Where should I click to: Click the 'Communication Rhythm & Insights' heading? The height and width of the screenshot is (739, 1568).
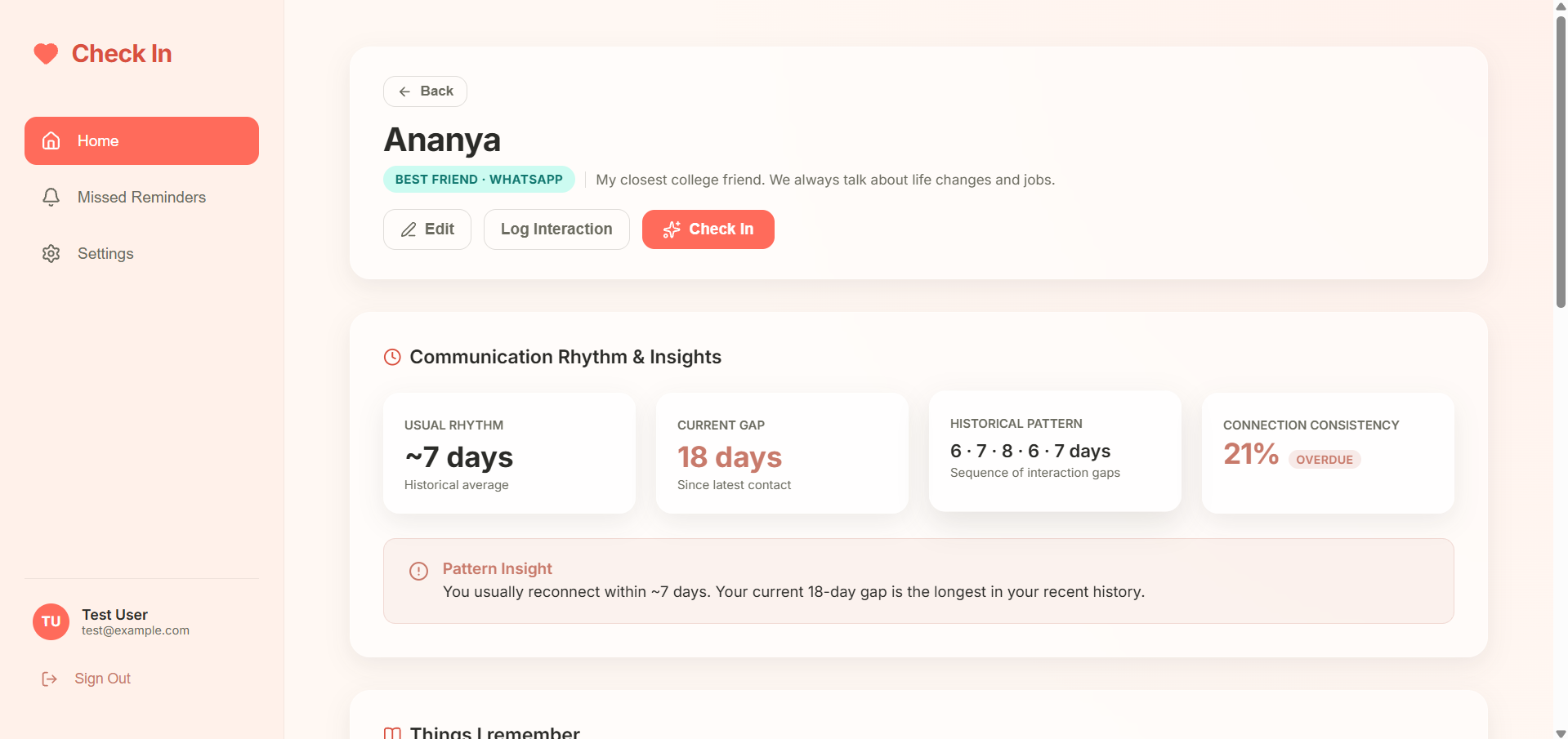point(565,357)
